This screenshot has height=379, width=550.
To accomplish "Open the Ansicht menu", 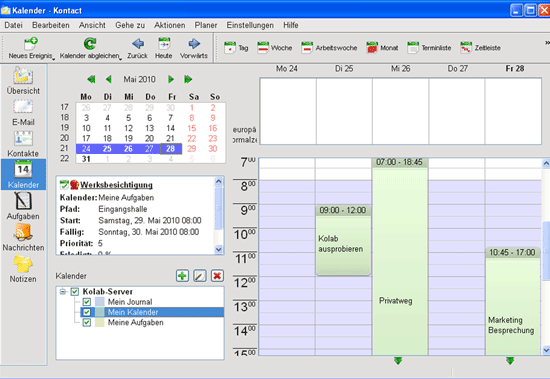I will (92, 25).
